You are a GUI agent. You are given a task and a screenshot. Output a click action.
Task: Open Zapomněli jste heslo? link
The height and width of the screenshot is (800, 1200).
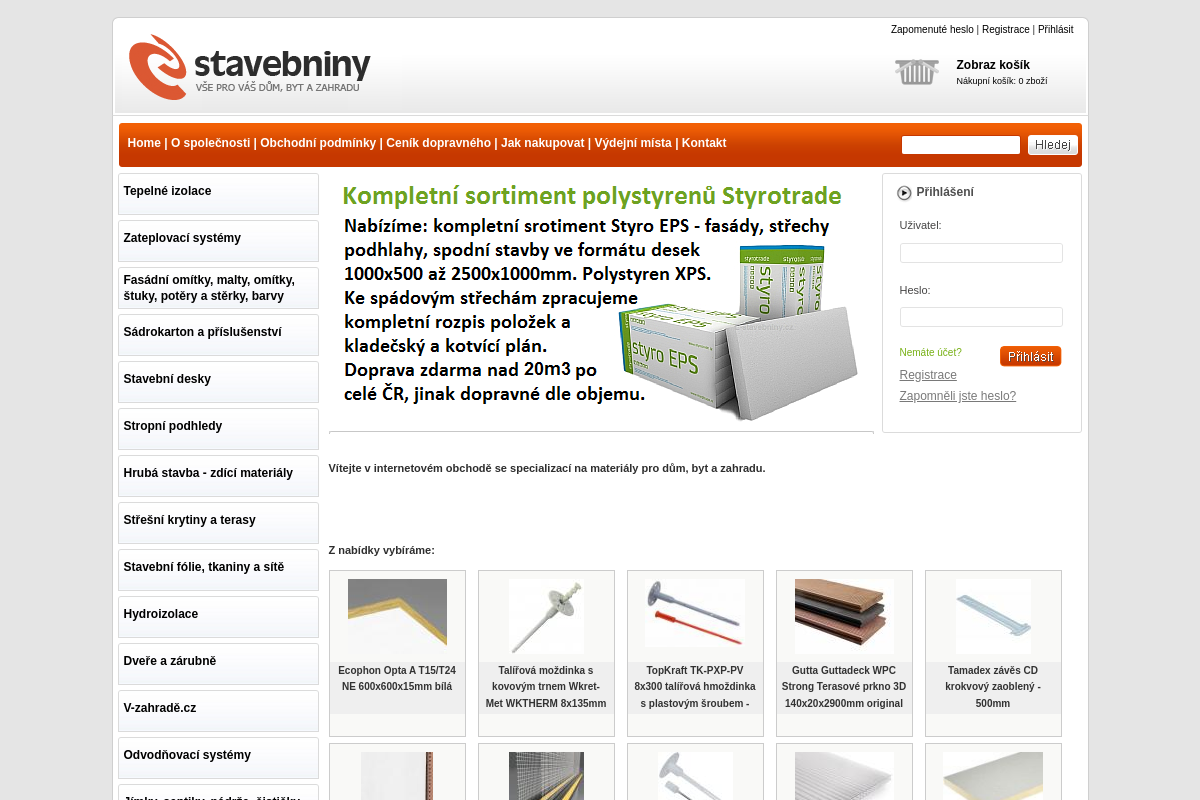click(x=957, y=396)
